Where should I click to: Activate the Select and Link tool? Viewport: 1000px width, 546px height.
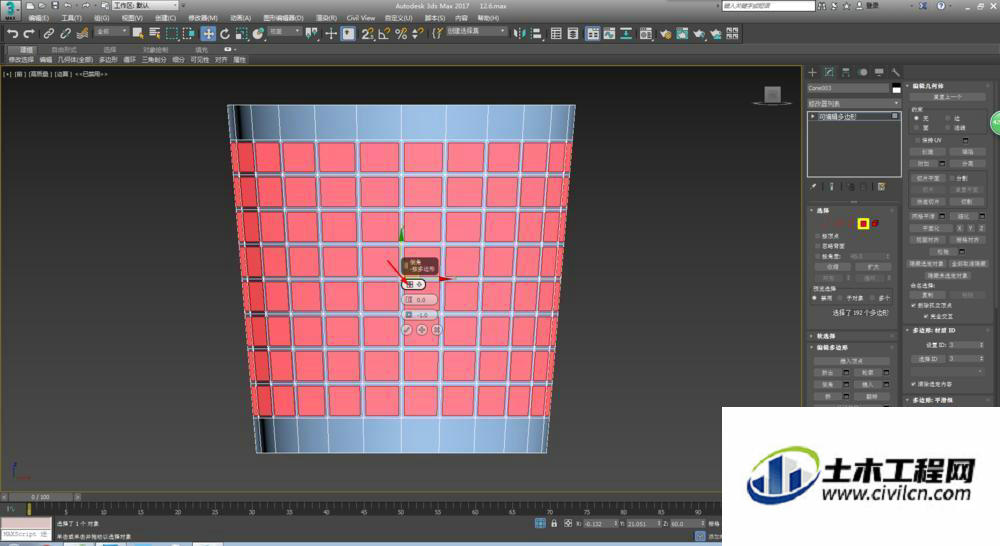48,34
